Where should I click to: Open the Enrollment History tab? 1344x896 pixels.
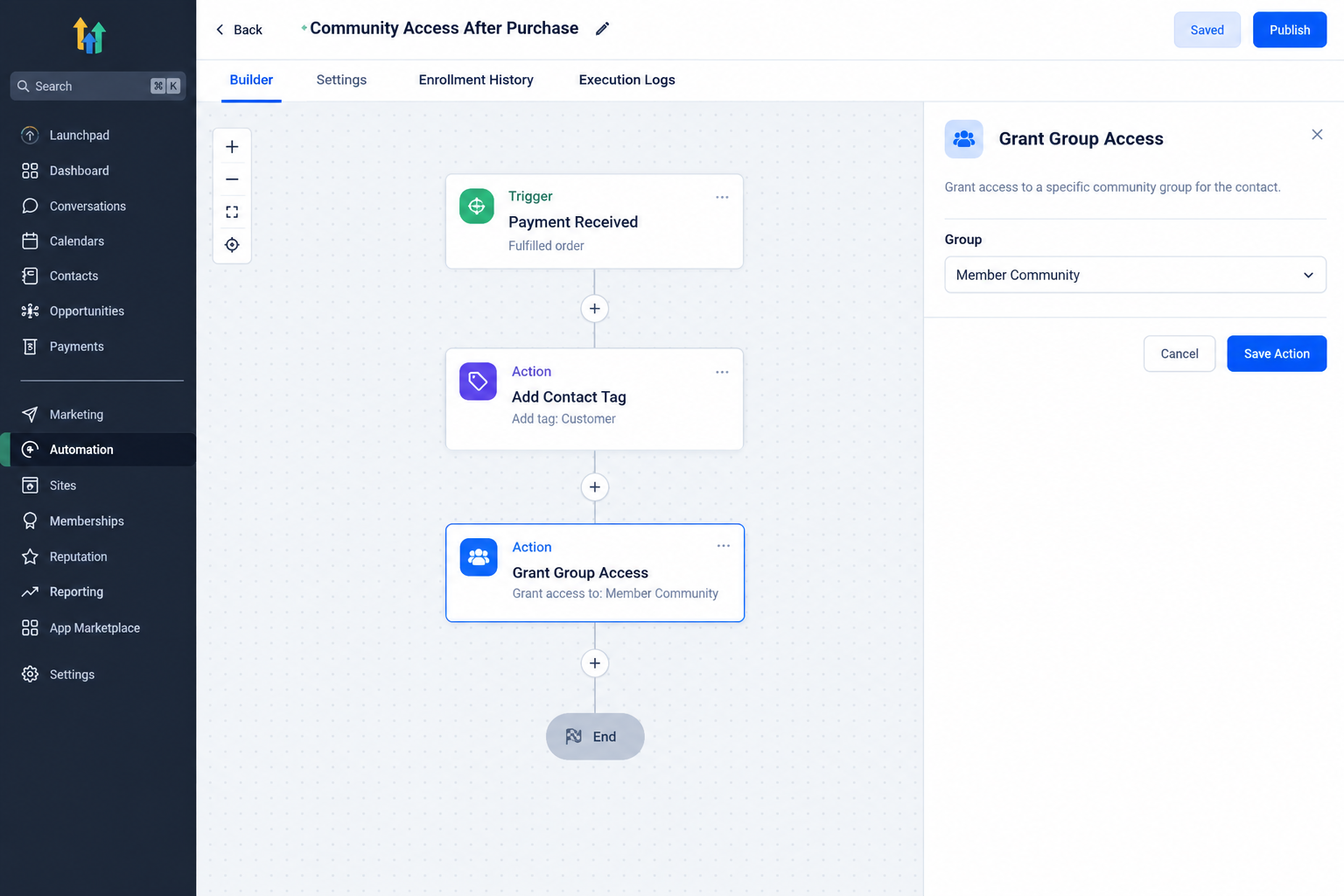476,80
